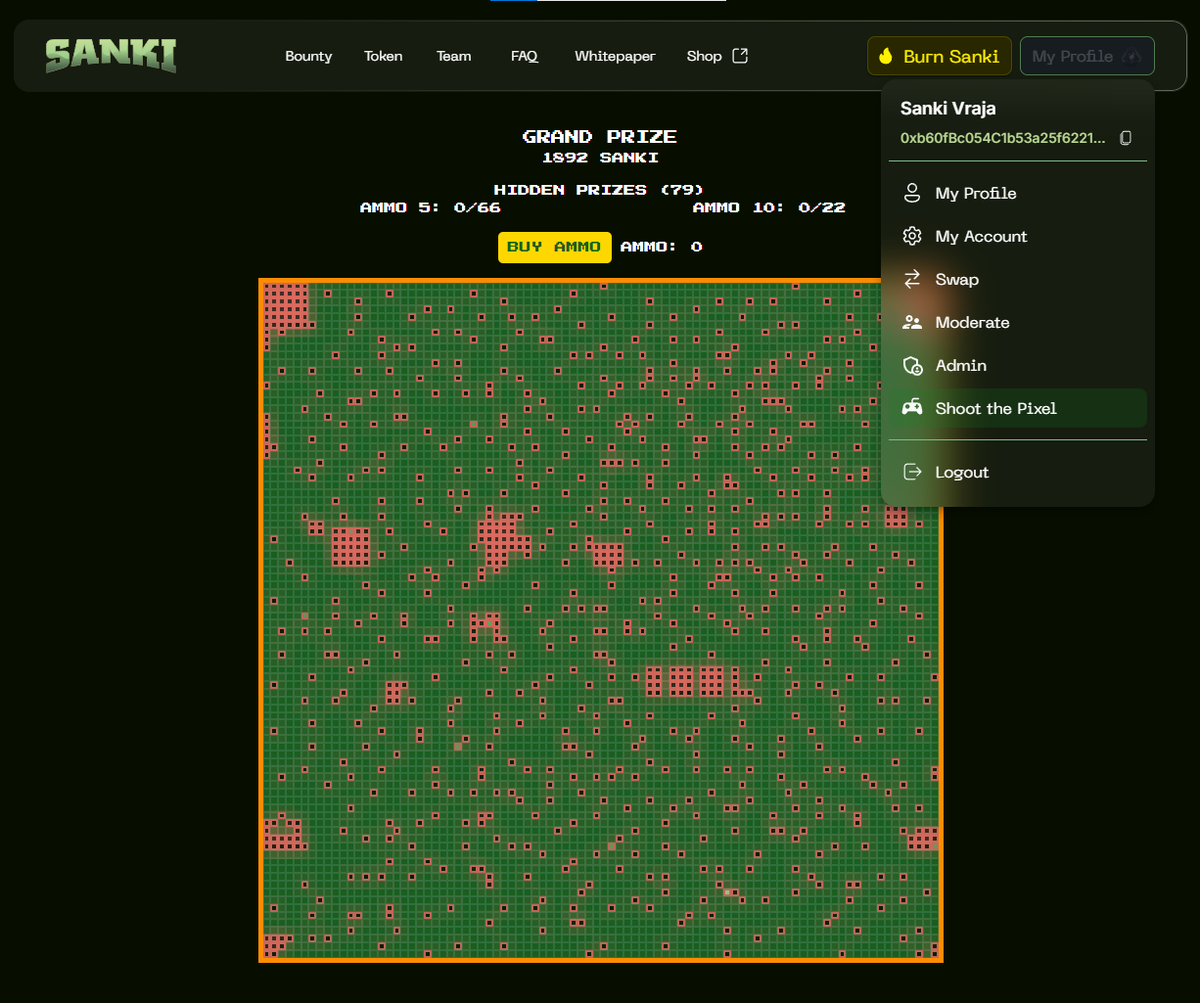Click the HIDDEN PRIZES (79) label
This screenshot has height=1003, width=1200.
[x=600, y=190]
